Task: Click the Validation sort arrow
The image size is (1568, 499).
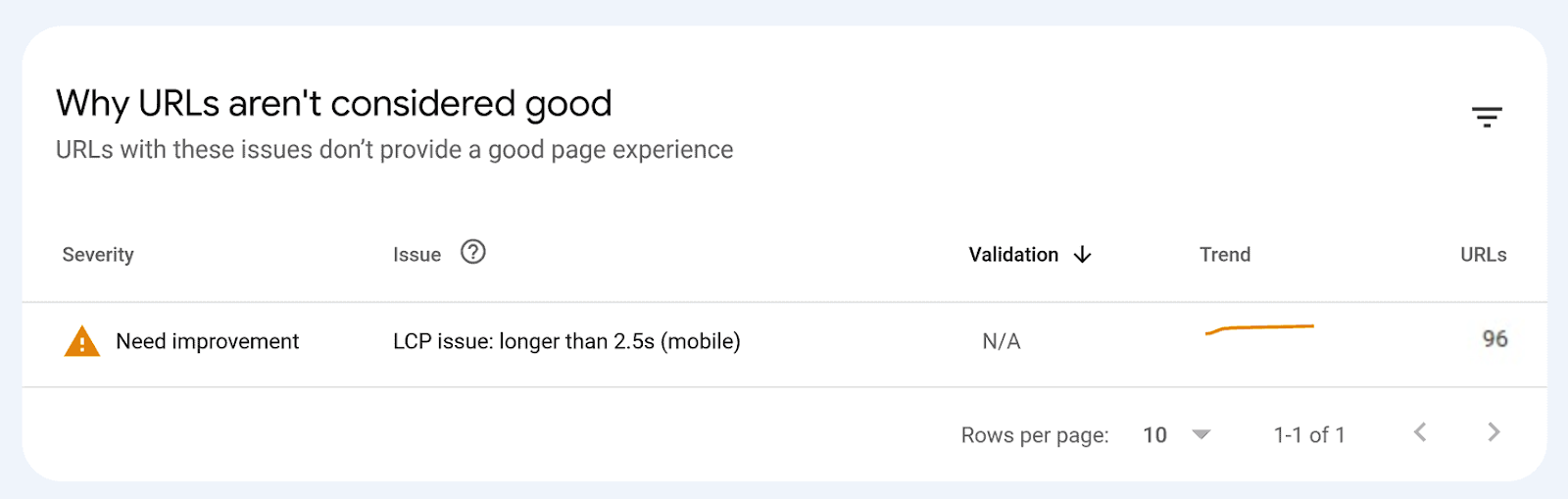Action: pos(1083,255)
